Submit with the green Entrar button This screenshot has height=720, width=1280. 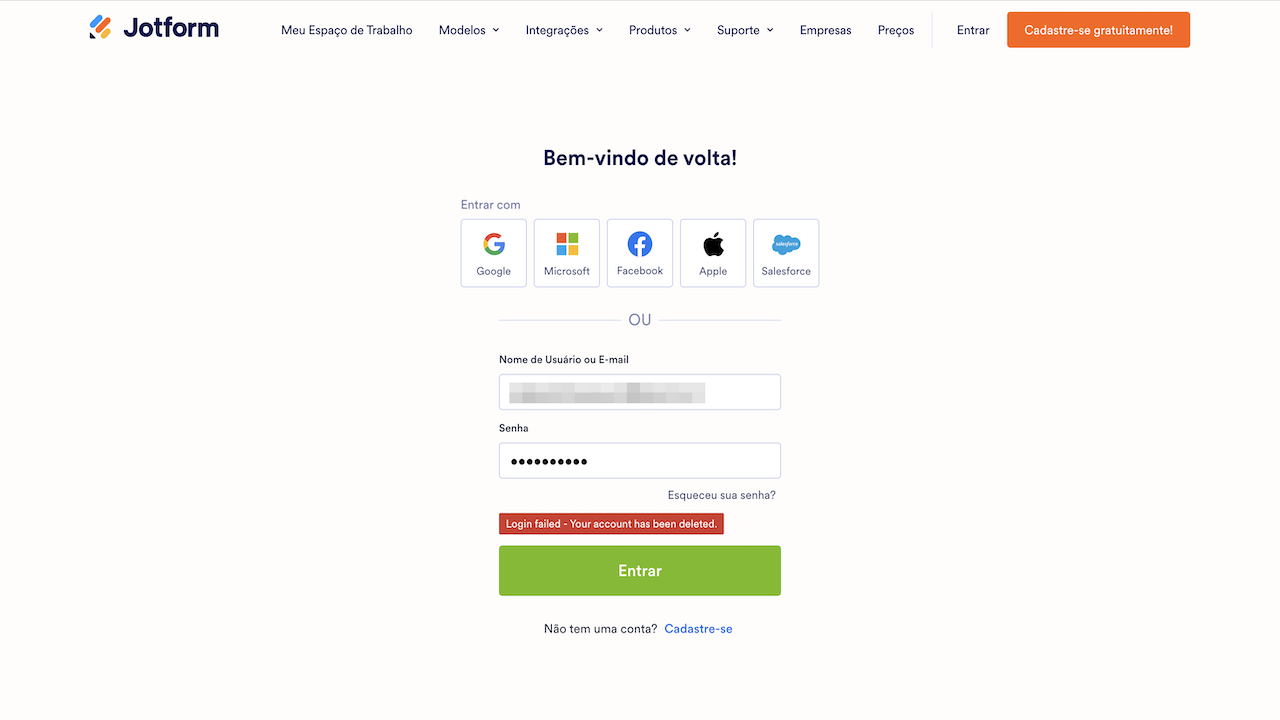640,571
